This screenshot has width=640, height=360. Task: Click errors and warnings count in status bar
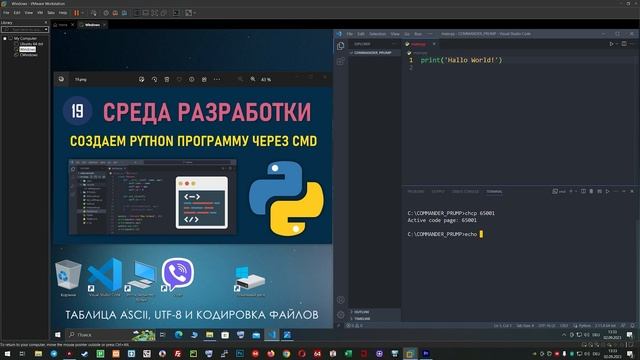pyautogui.click(x=354, y=326)
